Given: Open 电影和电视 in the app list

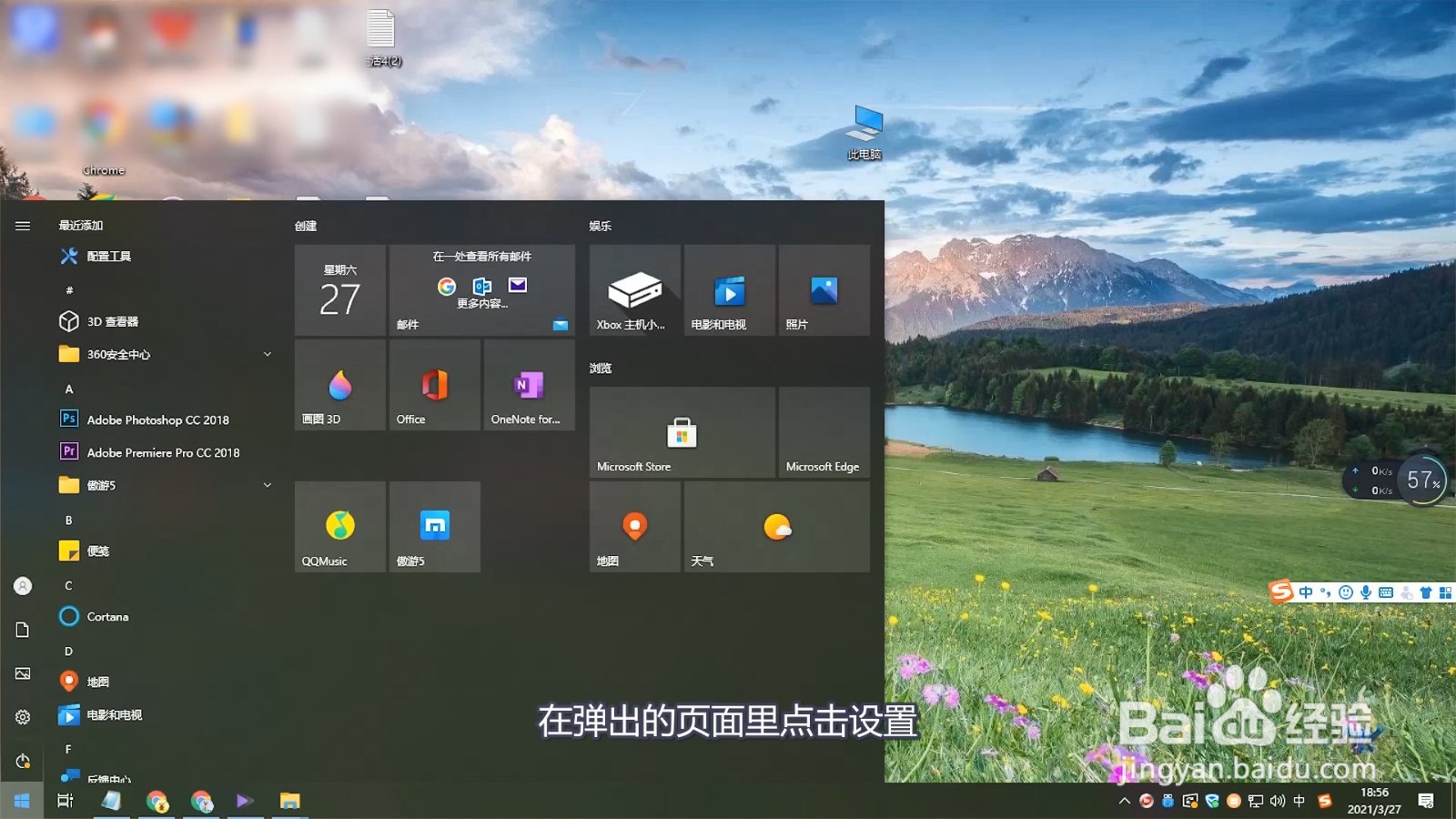Looking at the screenshot, I should point(166,714).
